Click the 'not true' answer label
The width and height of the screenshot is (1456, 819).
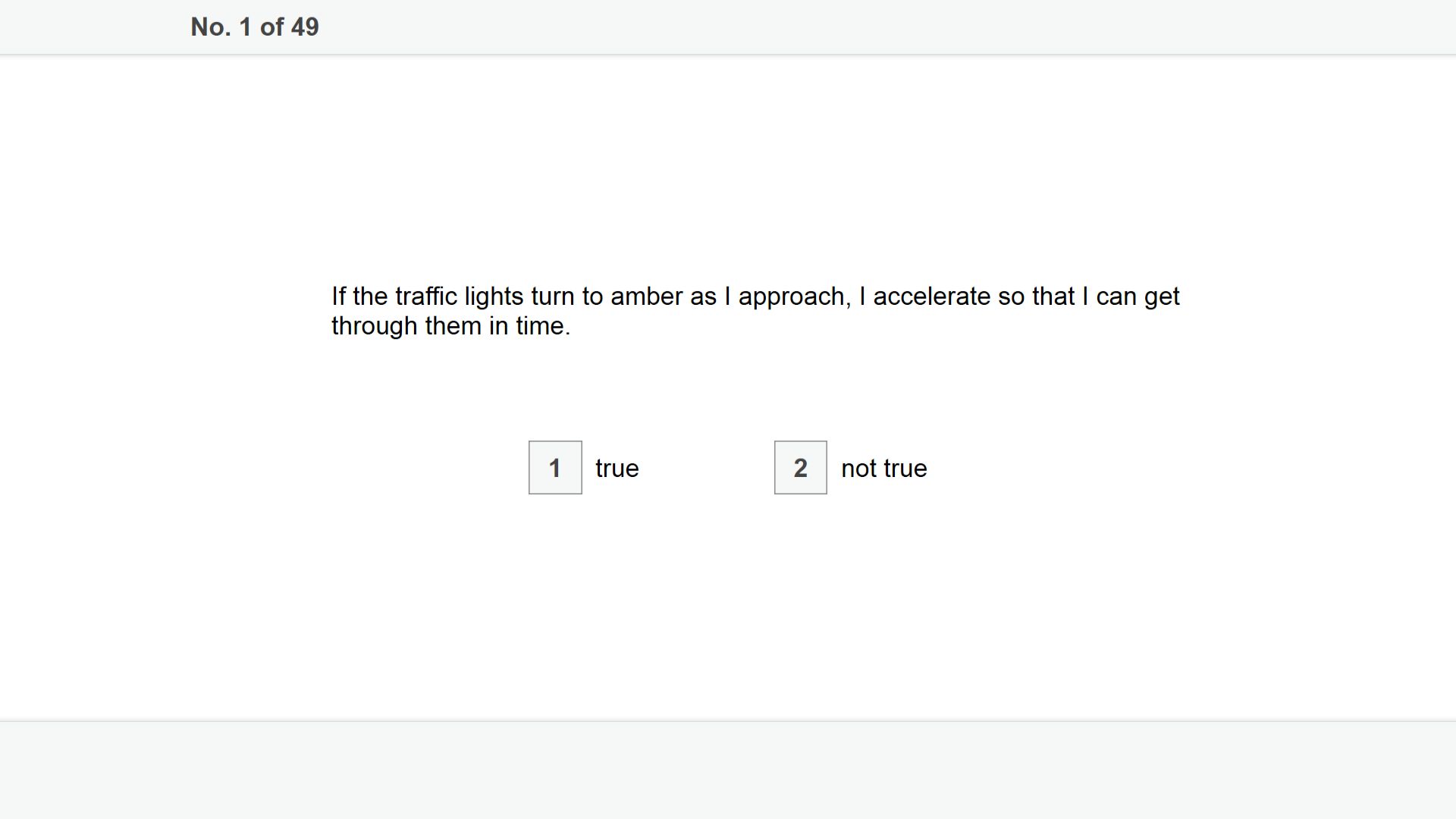coord(884,469)
